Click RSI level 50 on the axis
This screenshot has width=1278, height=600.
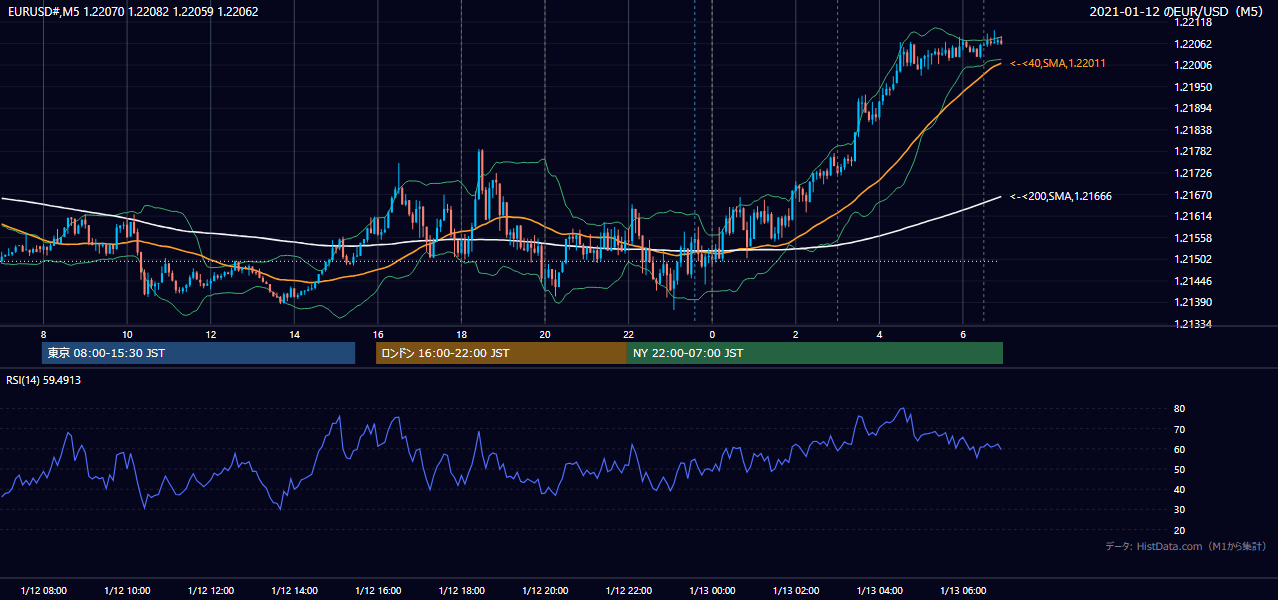pyautogui.click(x=1179, y=469)
